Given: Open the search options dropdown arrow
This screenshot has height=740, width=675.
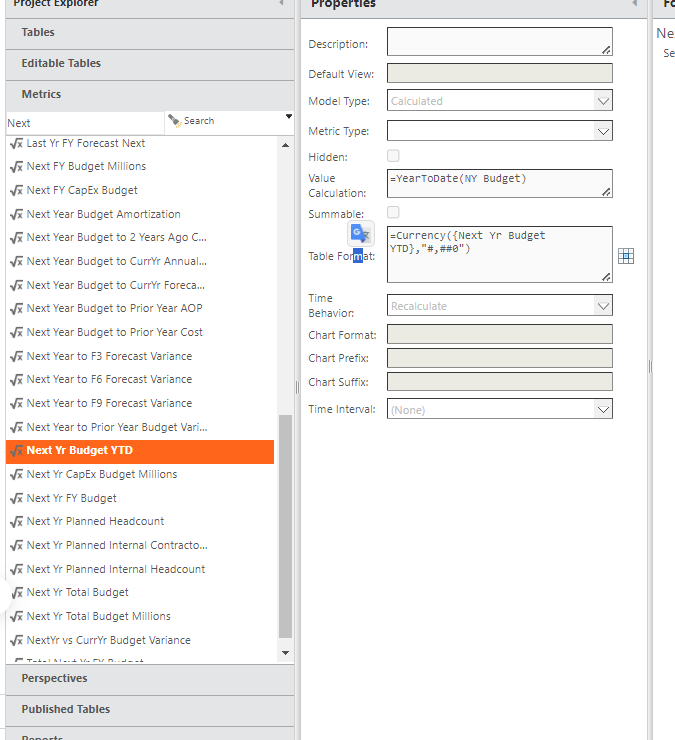Looking at the screenshot, I should [288, 117].
